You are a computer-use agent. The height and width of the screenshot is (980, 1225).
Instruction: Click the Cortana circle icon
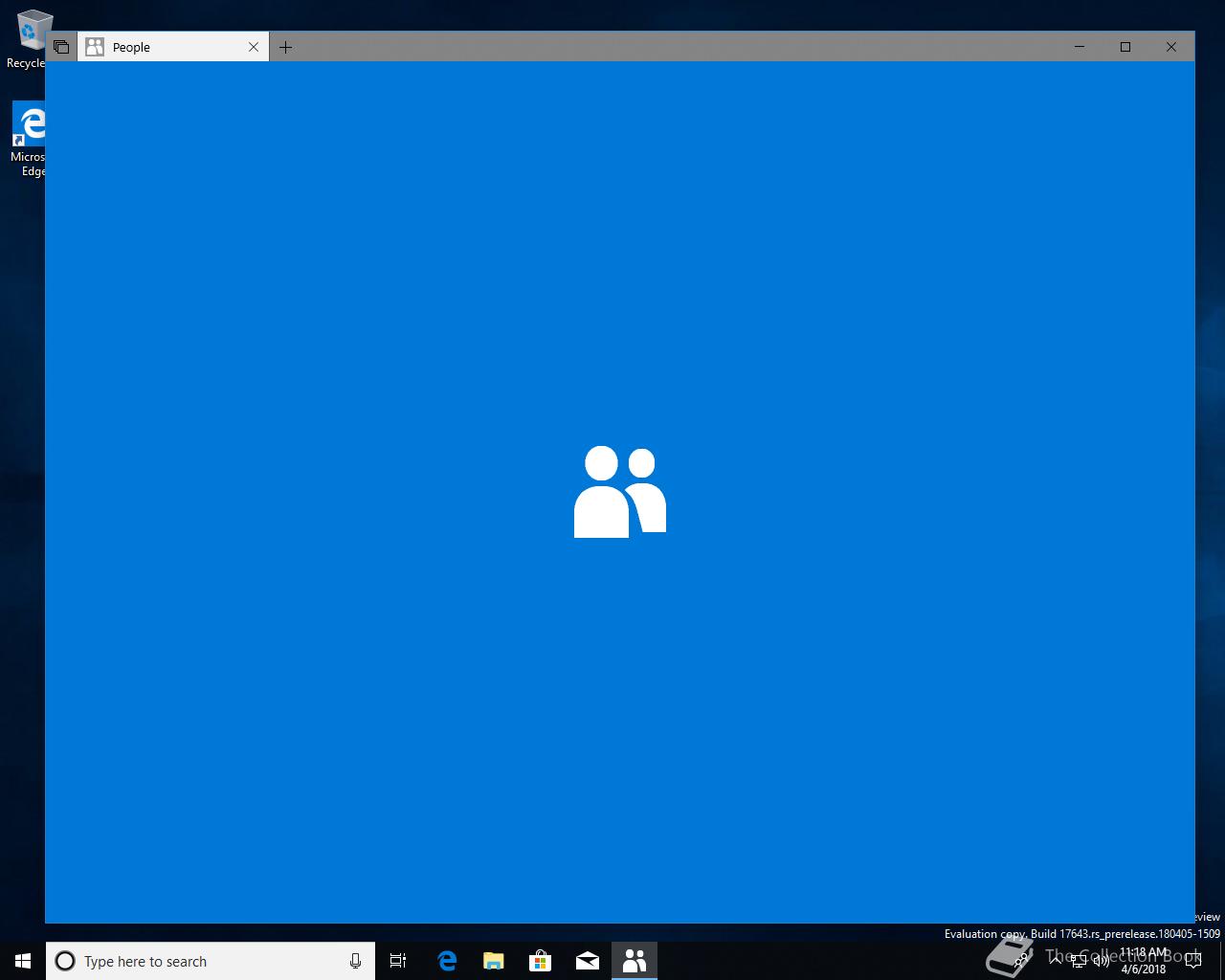tap(65, 961)
